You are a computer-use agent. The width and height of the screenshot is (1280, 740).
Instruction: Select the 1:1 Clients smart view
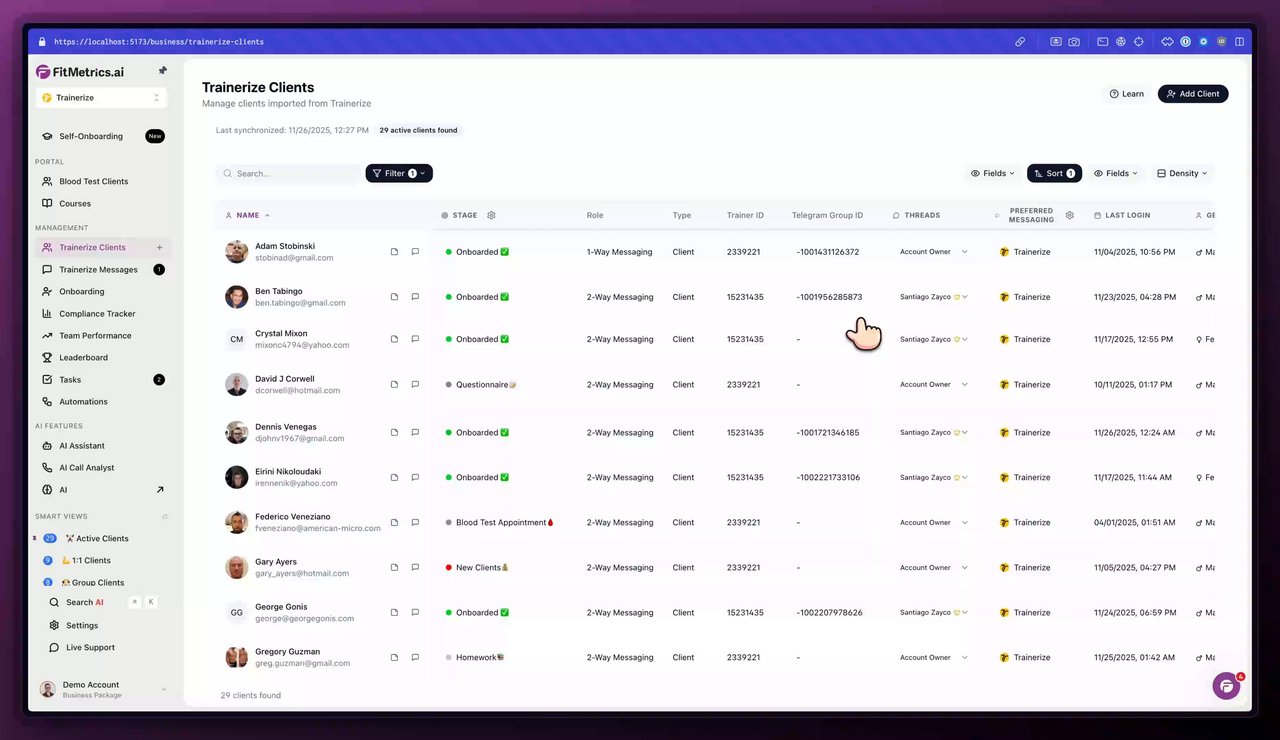tap(85, 560)
